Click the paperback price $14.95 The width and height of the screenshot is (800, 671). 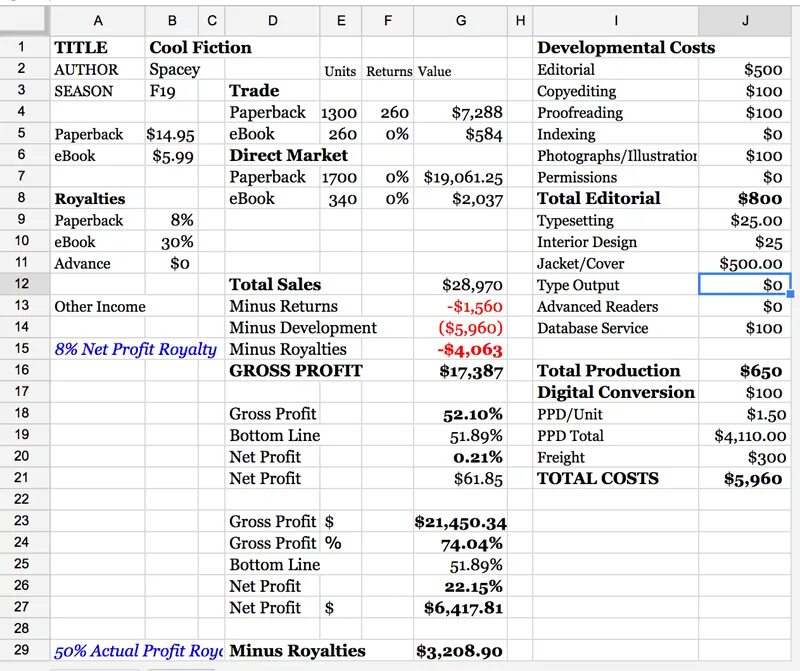click(x=172, y=134)
